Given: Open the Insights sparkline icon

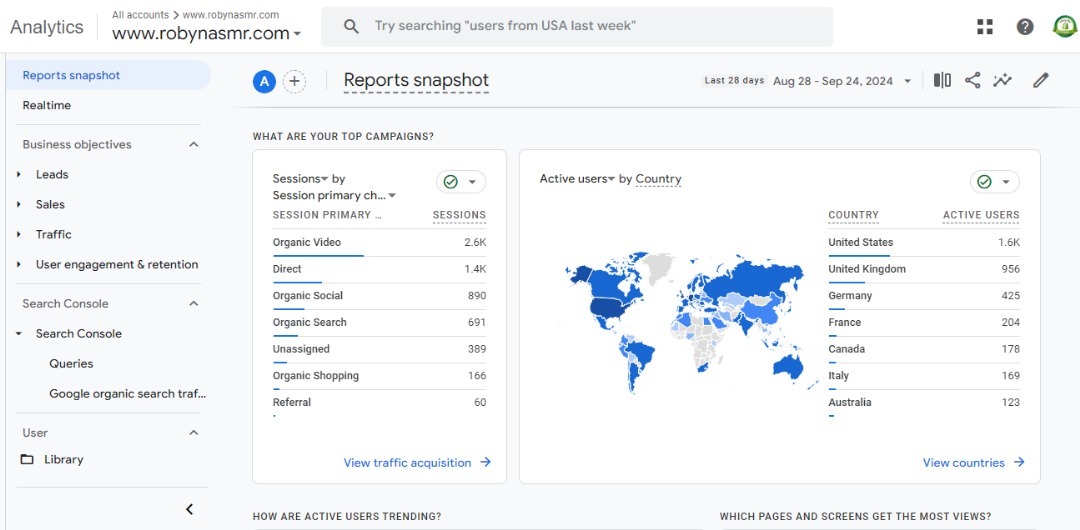Looking at the screenshot, I should pyautogui.click(x=1002, y=80).
